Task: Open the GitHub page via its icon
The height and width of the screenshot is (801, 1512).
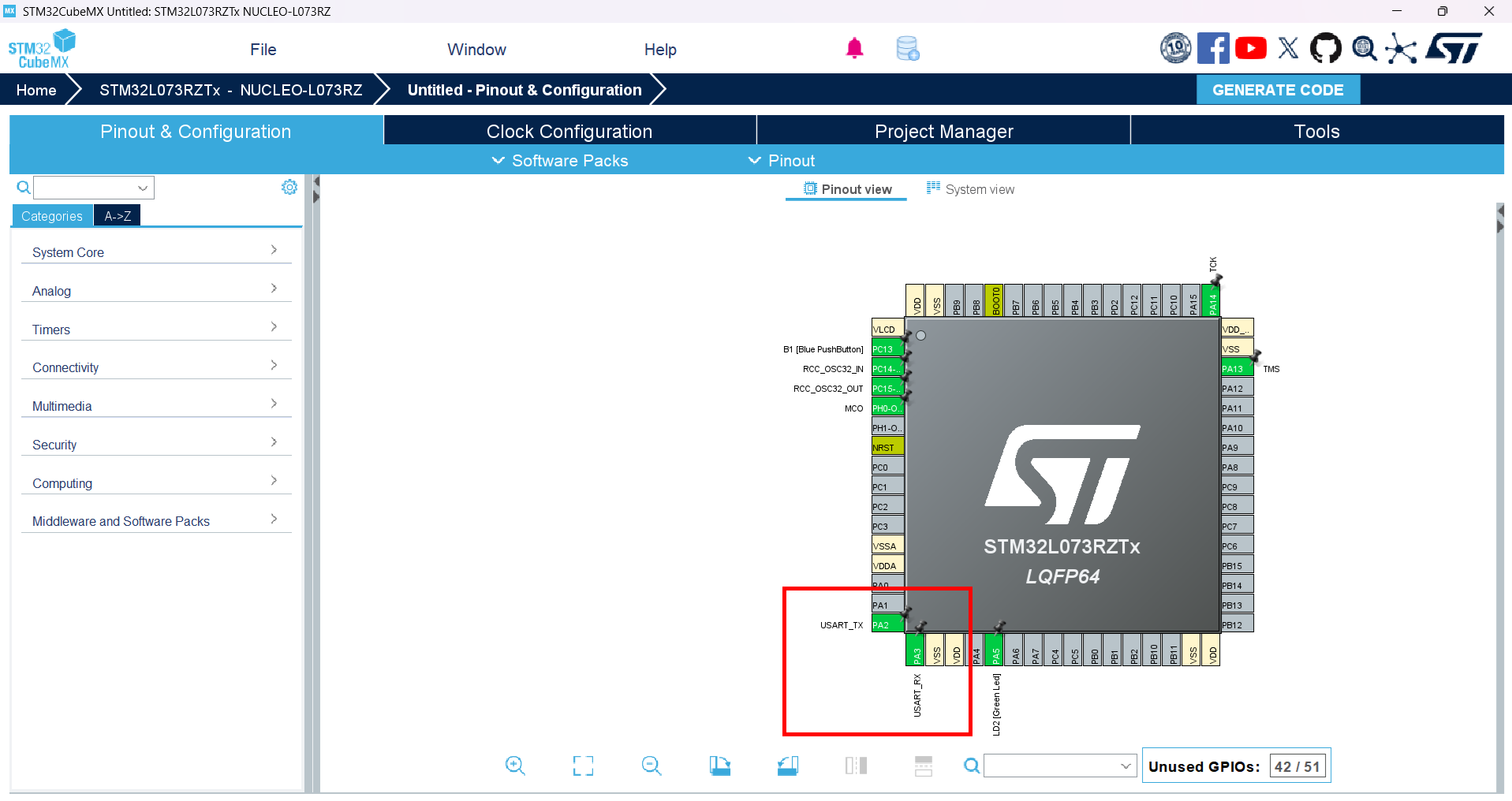Action: pyautogui.click(x=1325, y=47)
